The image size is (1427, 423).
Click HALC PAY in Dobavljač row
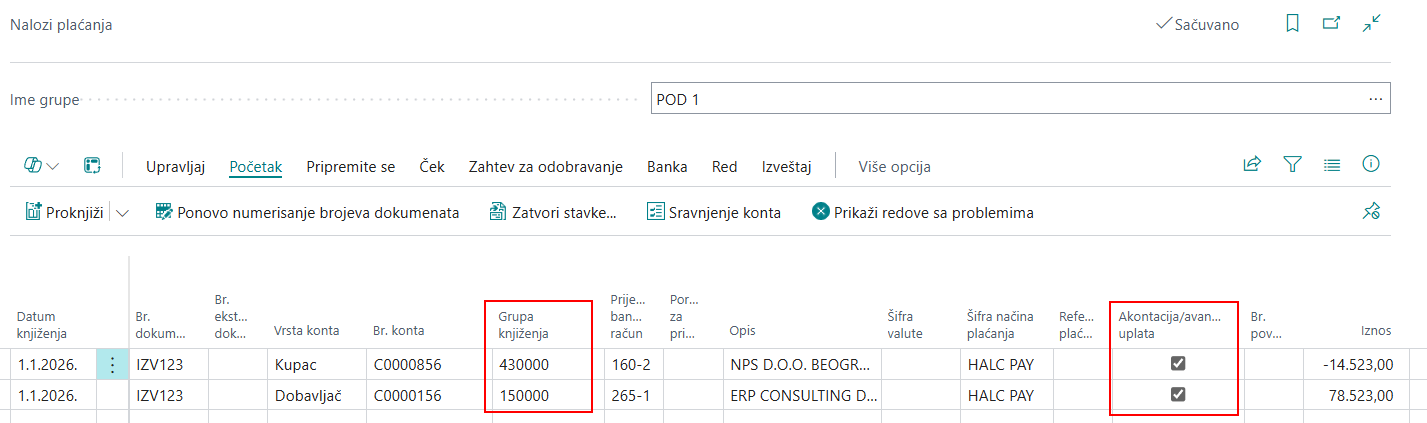pyautogui.click(x=1001, y=395)
